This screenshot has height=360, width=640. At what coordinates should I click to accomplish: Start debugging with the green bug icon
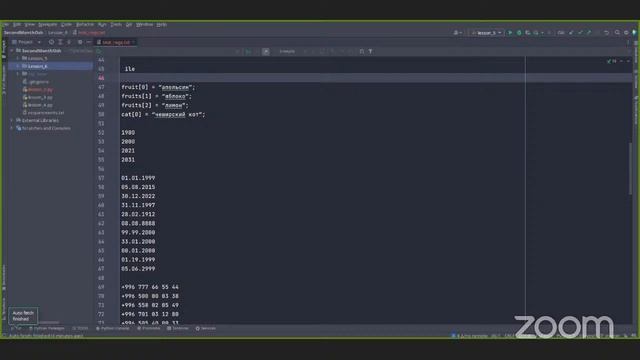(x=519, y=33)
